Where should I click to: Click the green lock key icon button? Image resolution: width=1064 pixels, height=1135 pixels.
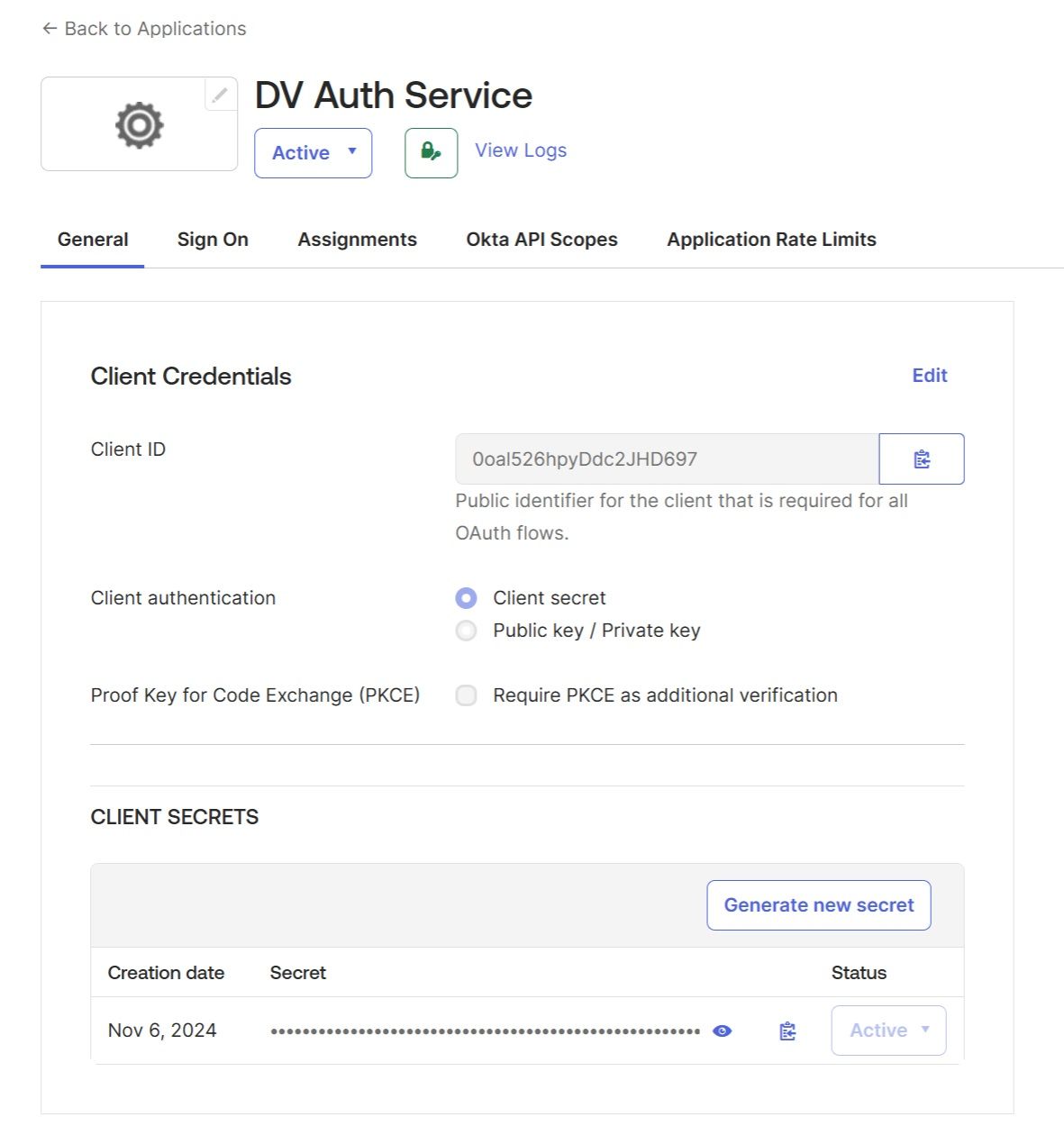431,153
